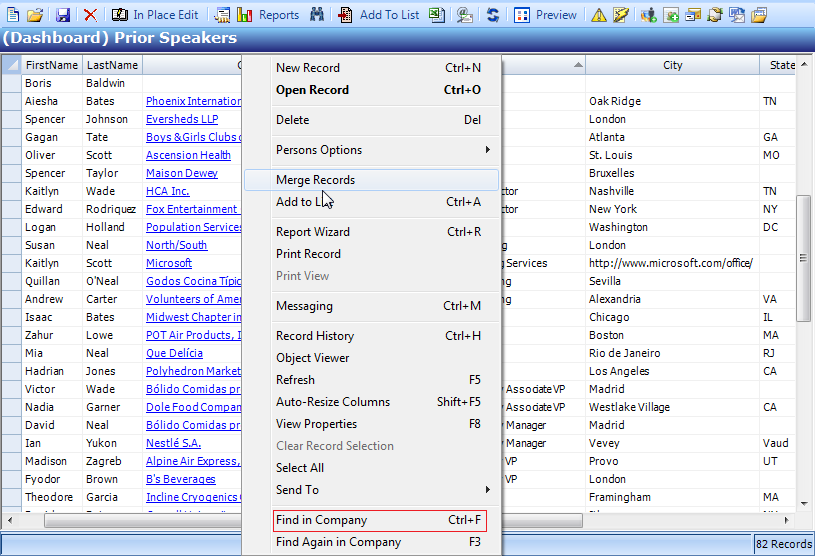Click the Oak Ridge city cell
Viewport: 820px width, 556px height.
coord(673,101)
